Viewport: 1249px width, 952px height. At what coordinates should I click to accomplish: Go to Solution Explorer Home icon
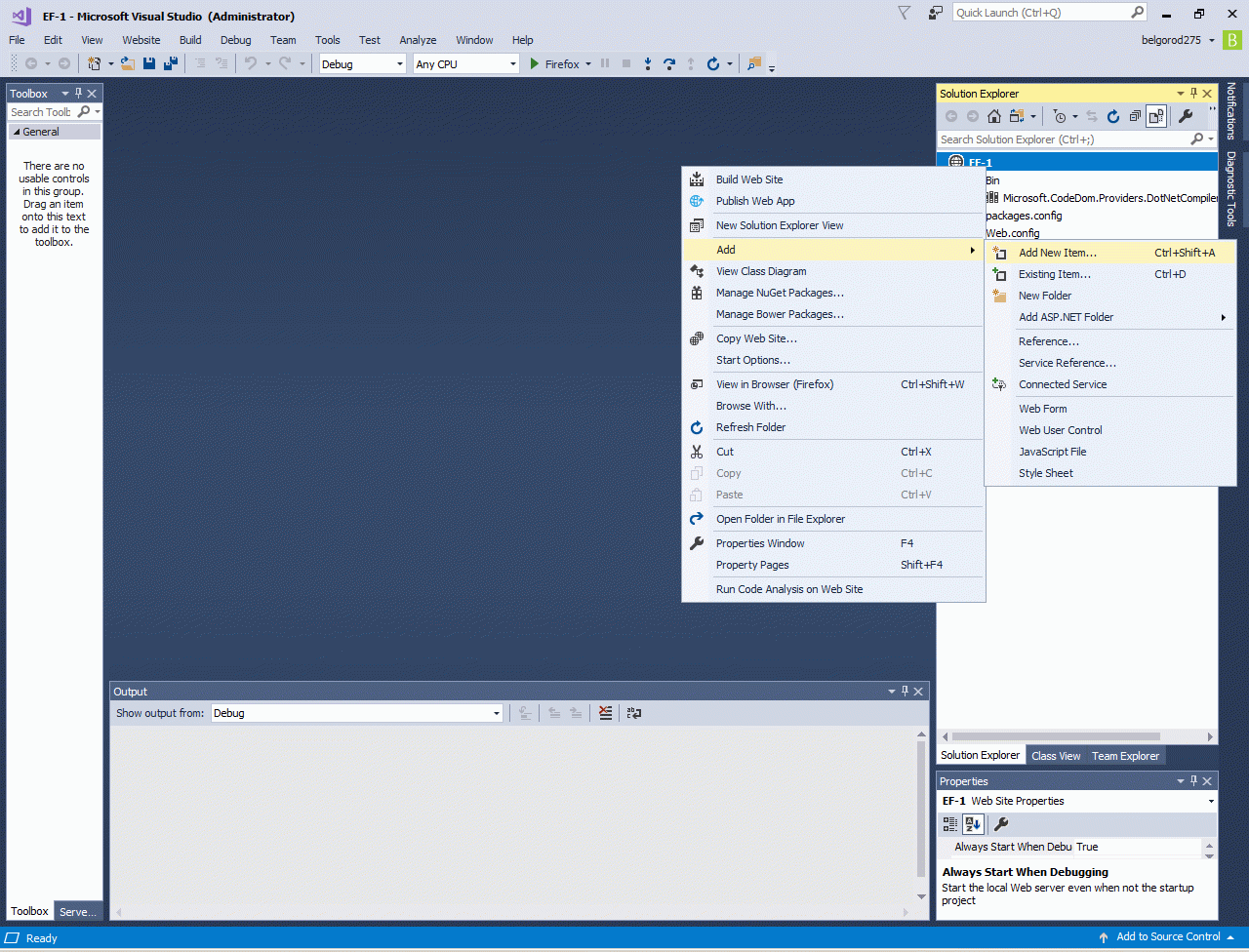pyautogui.click(x=994, y=116)
